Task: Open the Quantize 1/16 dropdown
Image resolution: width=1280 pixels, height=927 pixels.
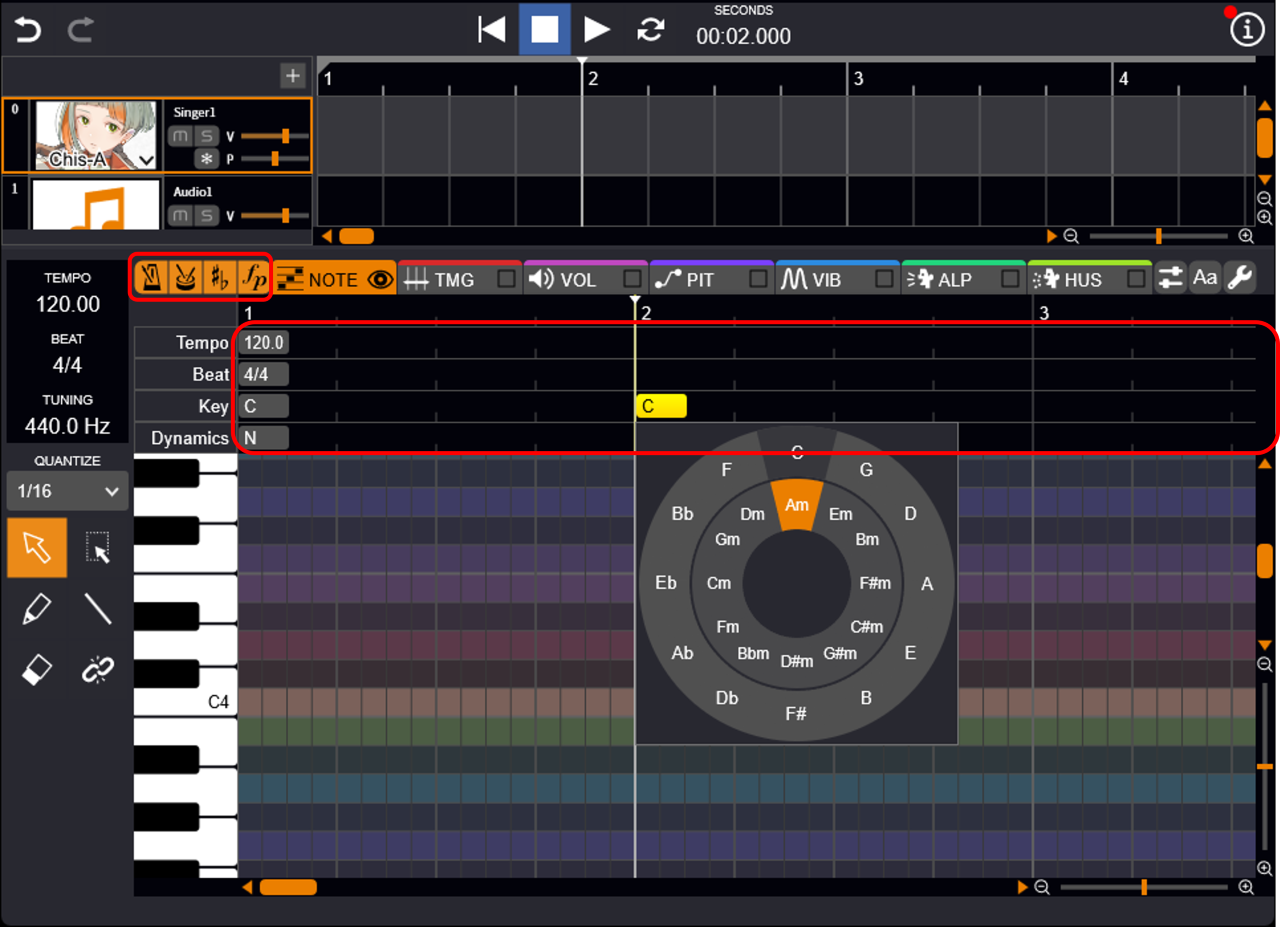Action: pos(67,492)
